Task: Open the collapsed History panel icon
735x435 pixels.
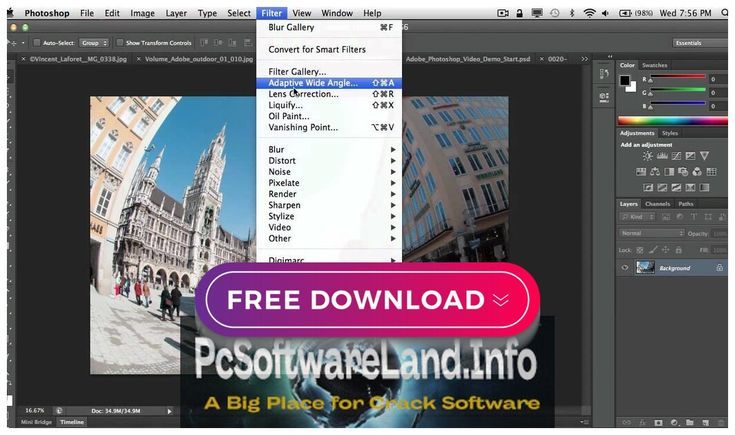Action: [x=604, y=74]
